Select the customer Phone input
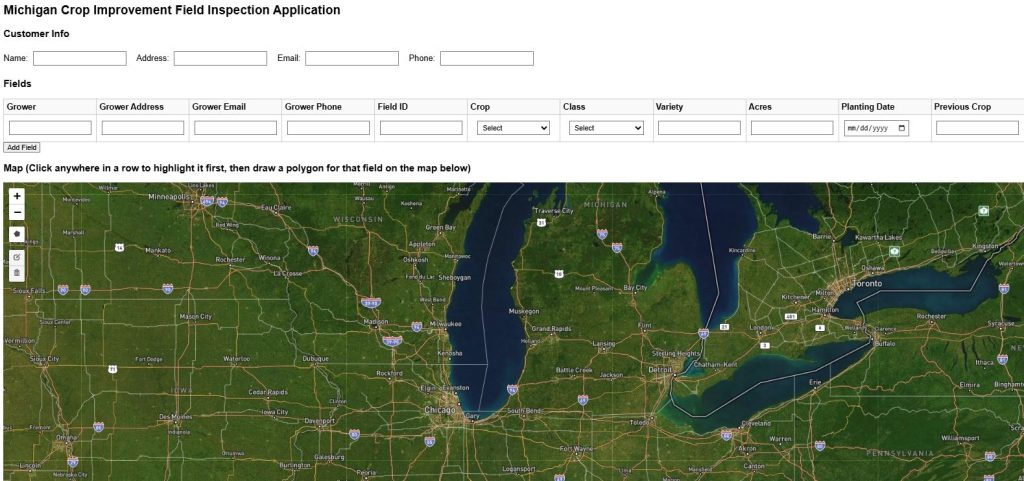This screenshot has height=481, width=1024. coord(486,59)
